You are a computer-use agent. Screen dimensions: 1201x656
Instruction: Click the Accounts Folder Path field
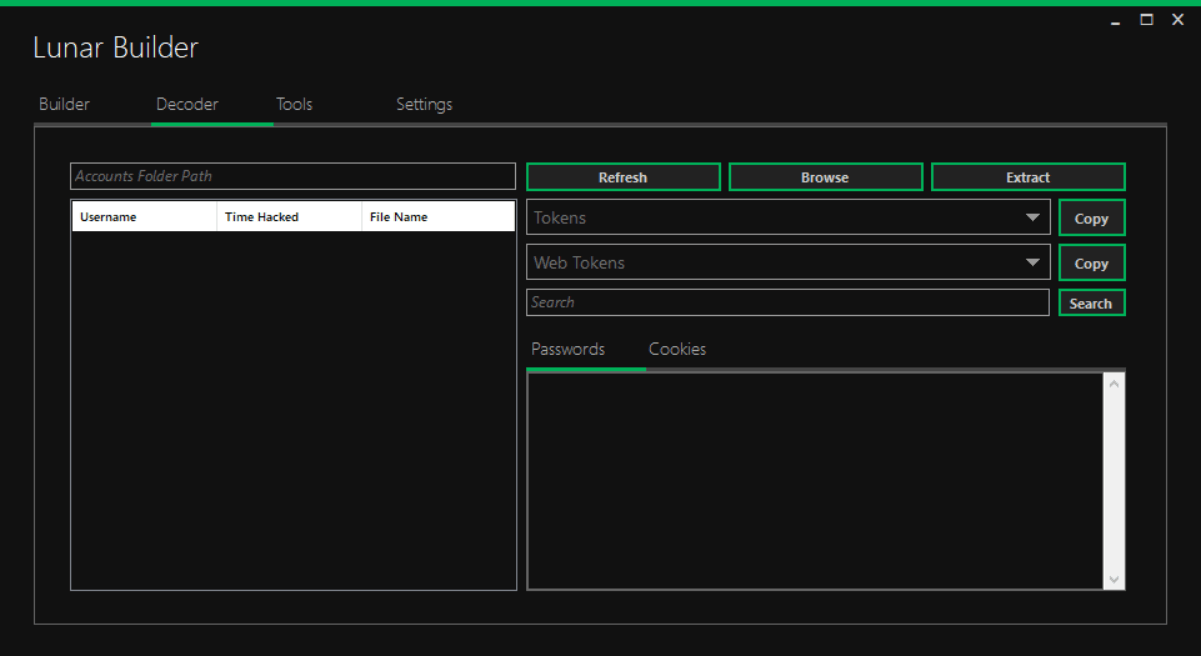[292, 176]
